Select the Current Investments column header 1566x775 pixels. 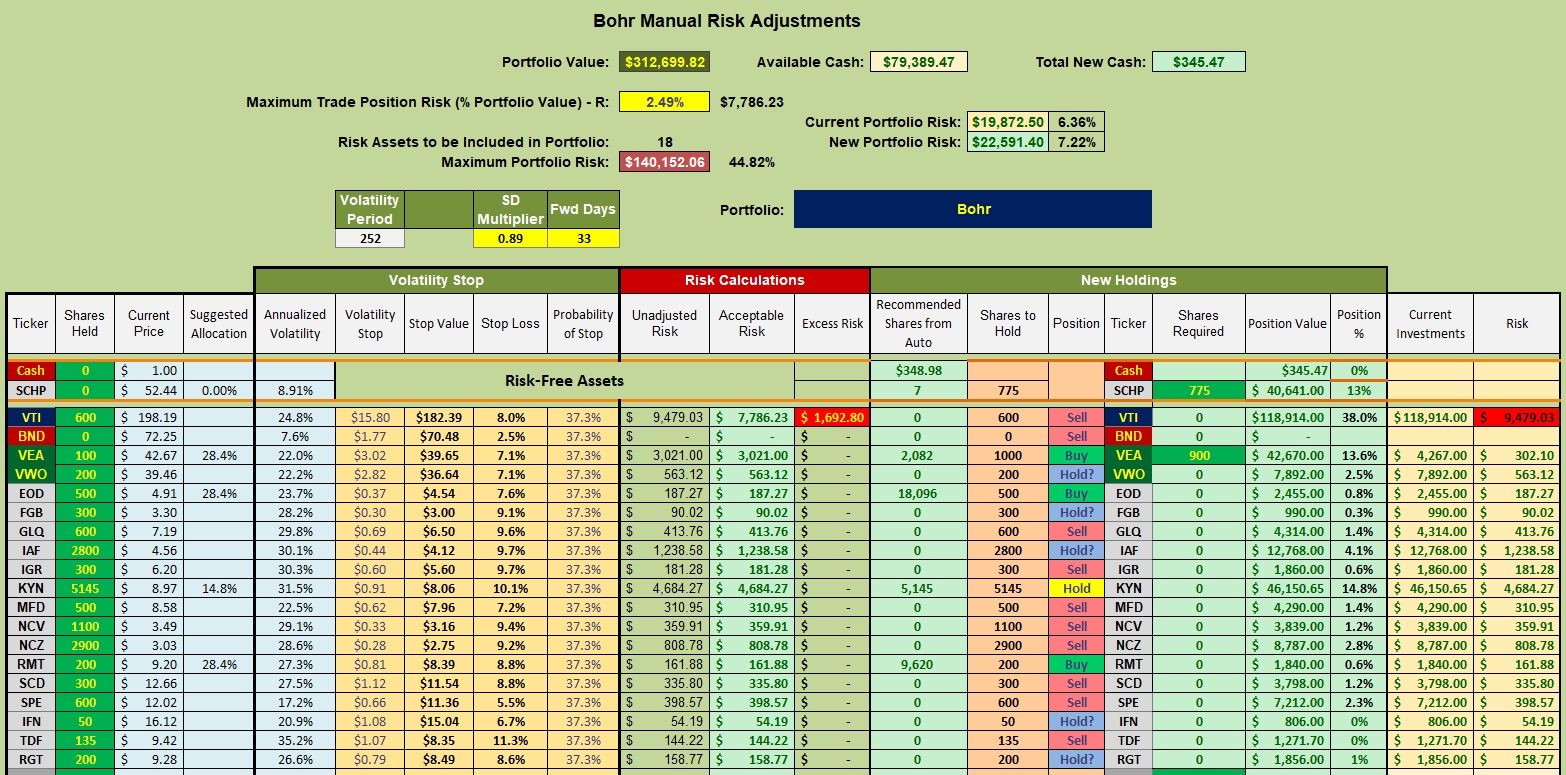(x=1430, y=323)
